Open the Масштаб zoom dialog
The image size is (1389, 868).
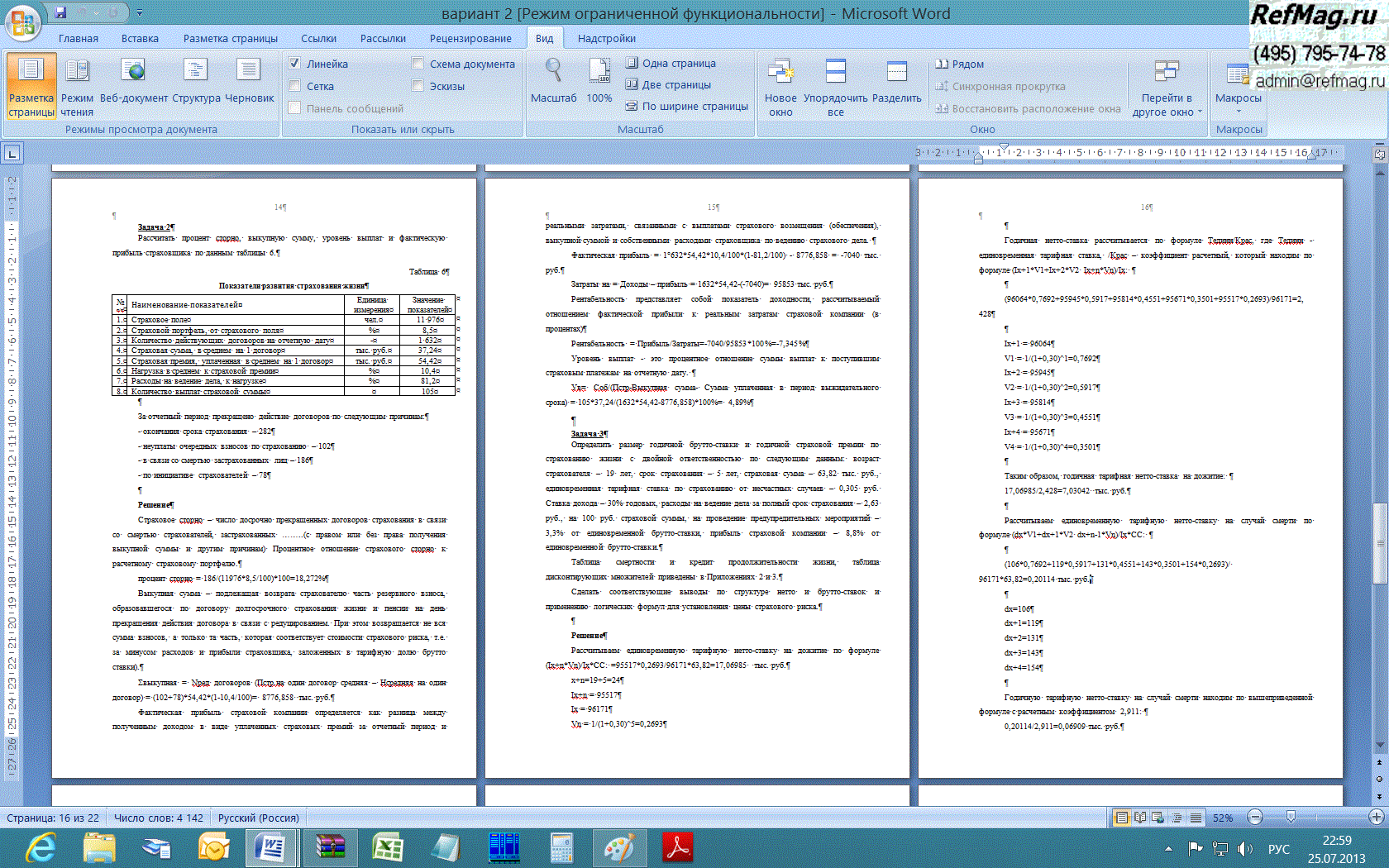[553, 83]
